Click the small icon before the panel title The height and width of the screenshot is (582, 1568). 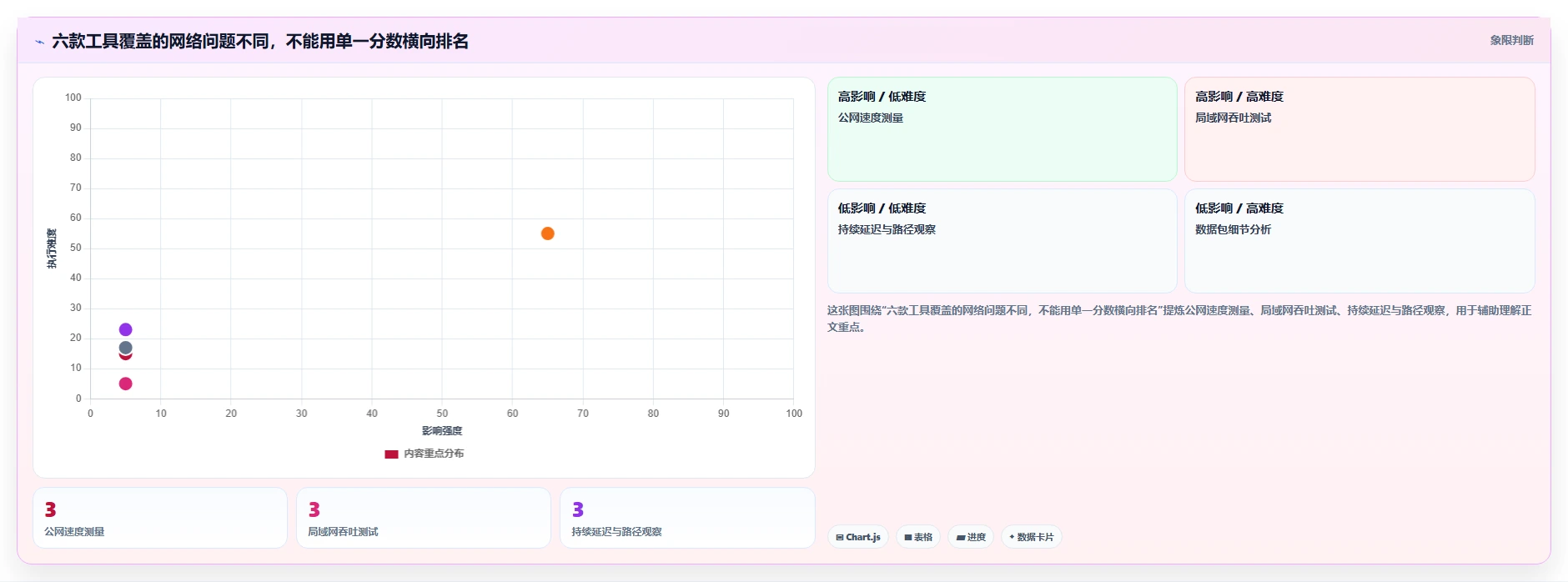(x=39, y=42)
